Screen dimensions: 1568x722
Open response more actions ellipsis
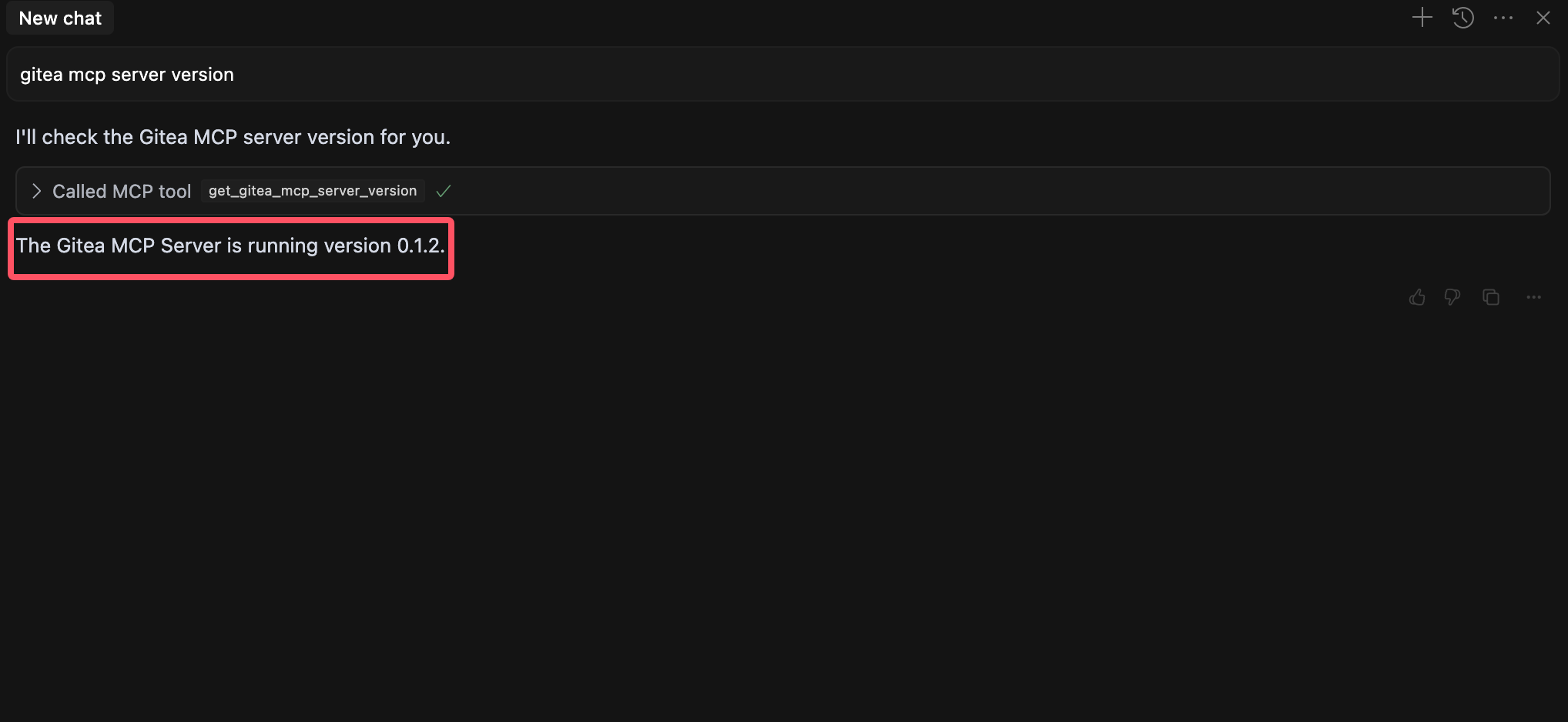tap(1533, 297)
